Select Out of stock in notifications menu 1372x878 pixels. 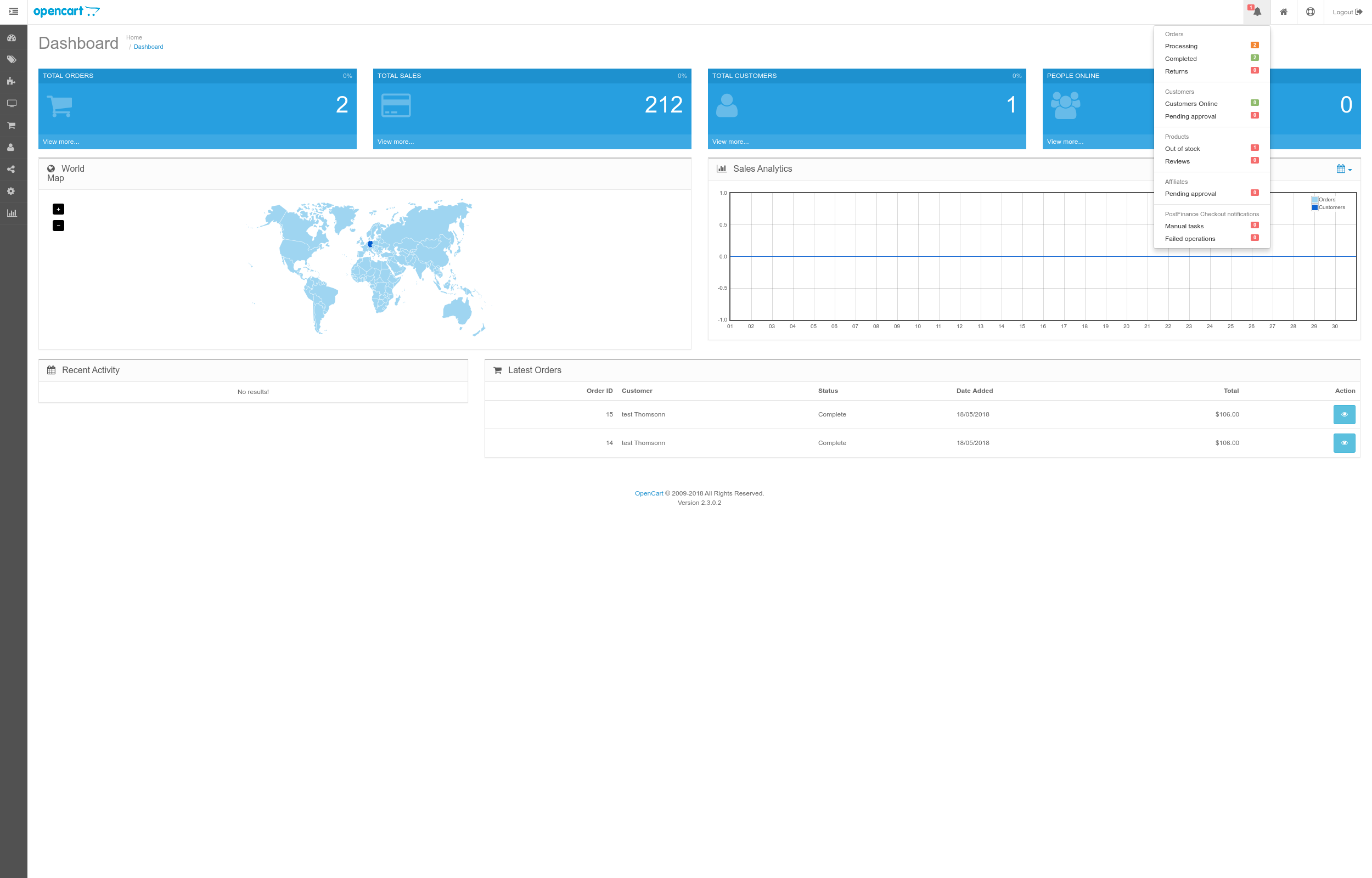click(1182, 149)
